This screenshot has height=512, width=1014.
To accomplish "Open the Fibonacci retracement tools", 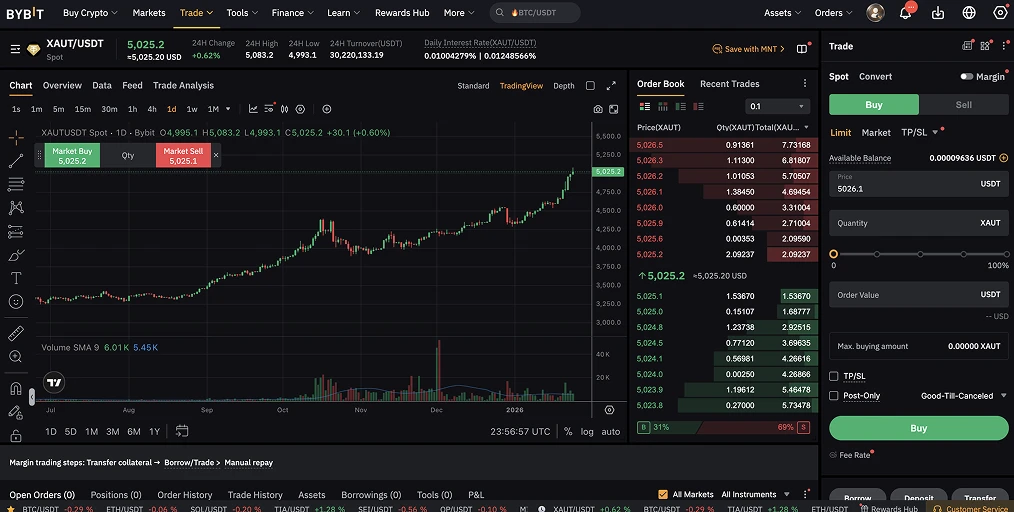I will coord(16,184).
